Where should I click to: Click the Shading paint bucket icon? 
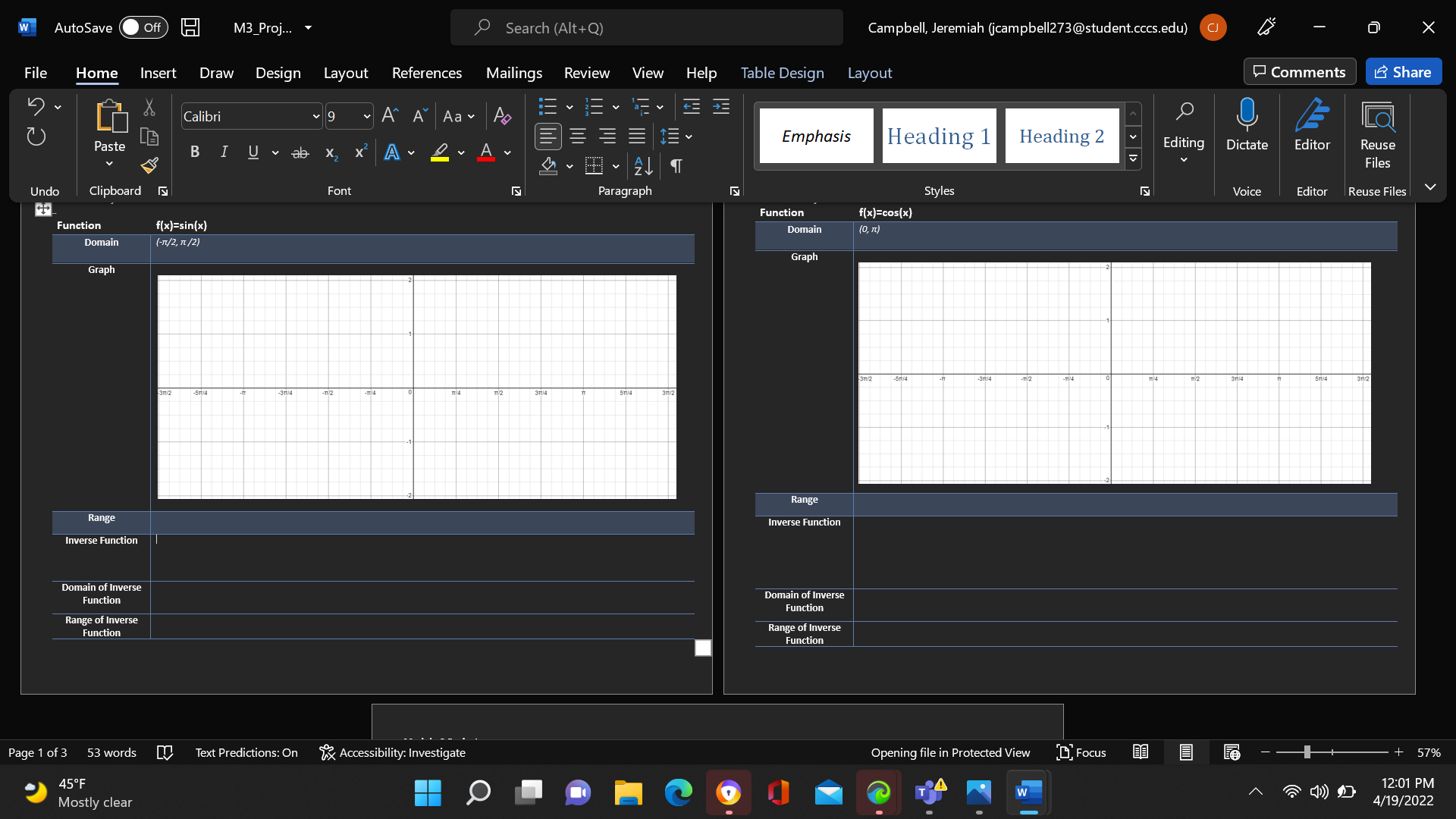[x=548, y=165]
